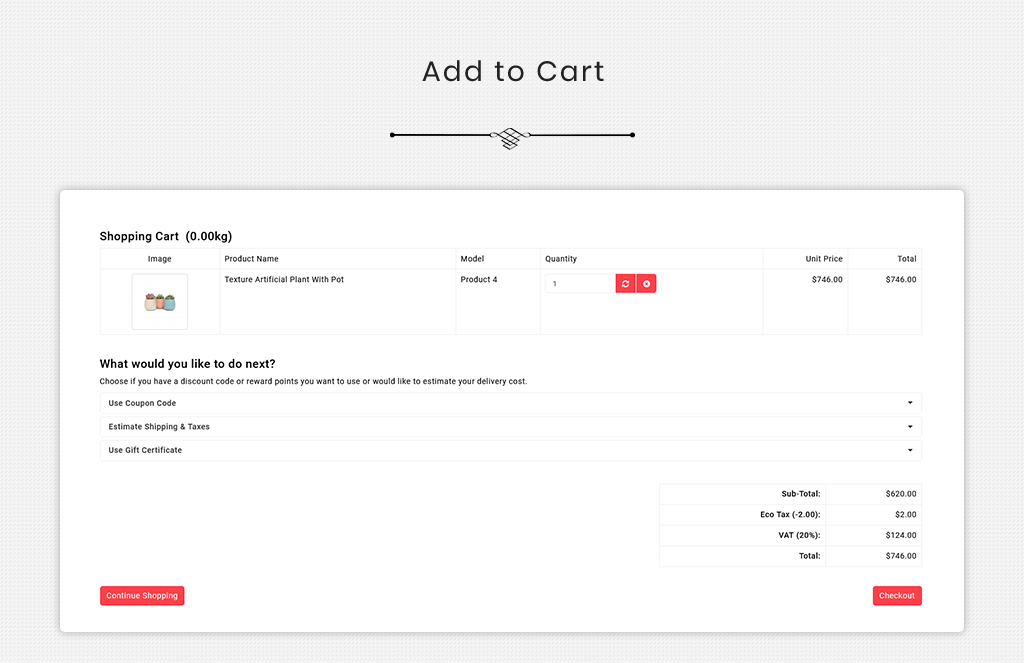Click the caret arrow on Estimate Shipping & Taxes
Screen dimensions: 1024x663
tap(910, 427)
